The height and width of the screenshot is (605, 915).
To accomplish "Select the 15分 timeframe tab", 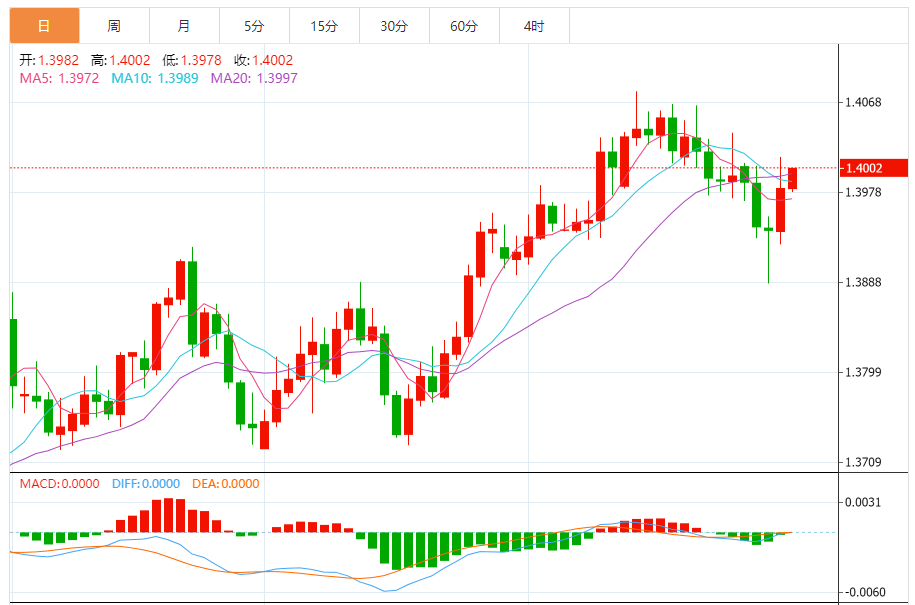I will 324,26.
